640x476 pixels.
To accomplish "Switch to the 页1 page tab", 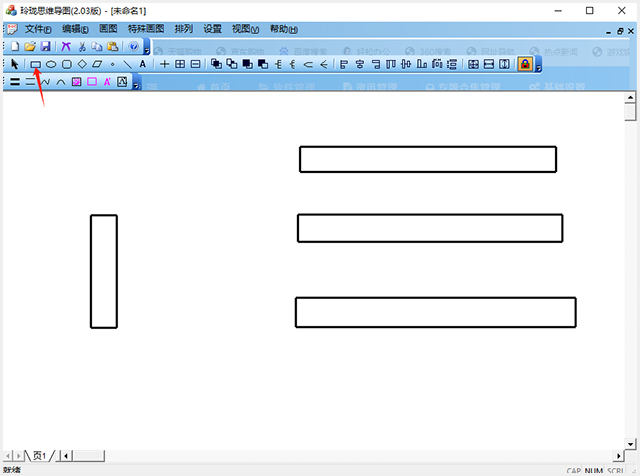I will 40,455.
